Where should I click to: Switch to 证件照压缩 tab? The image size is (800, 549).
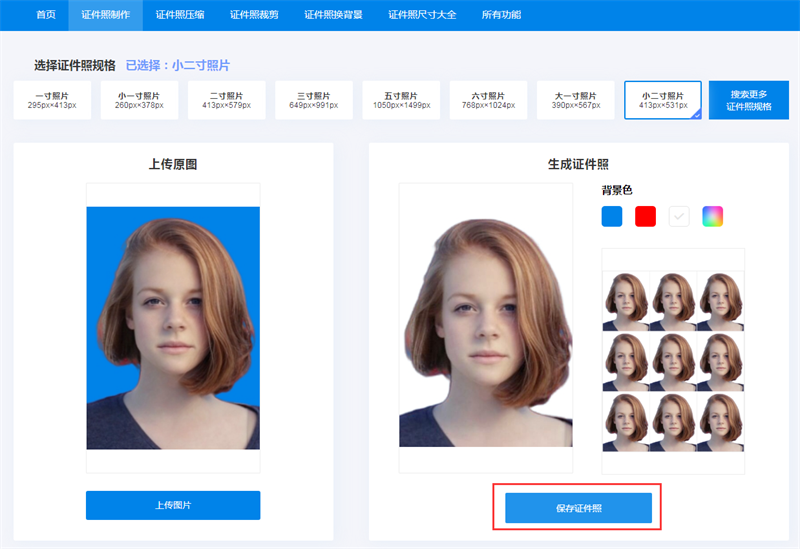click(x=179, y=15)
